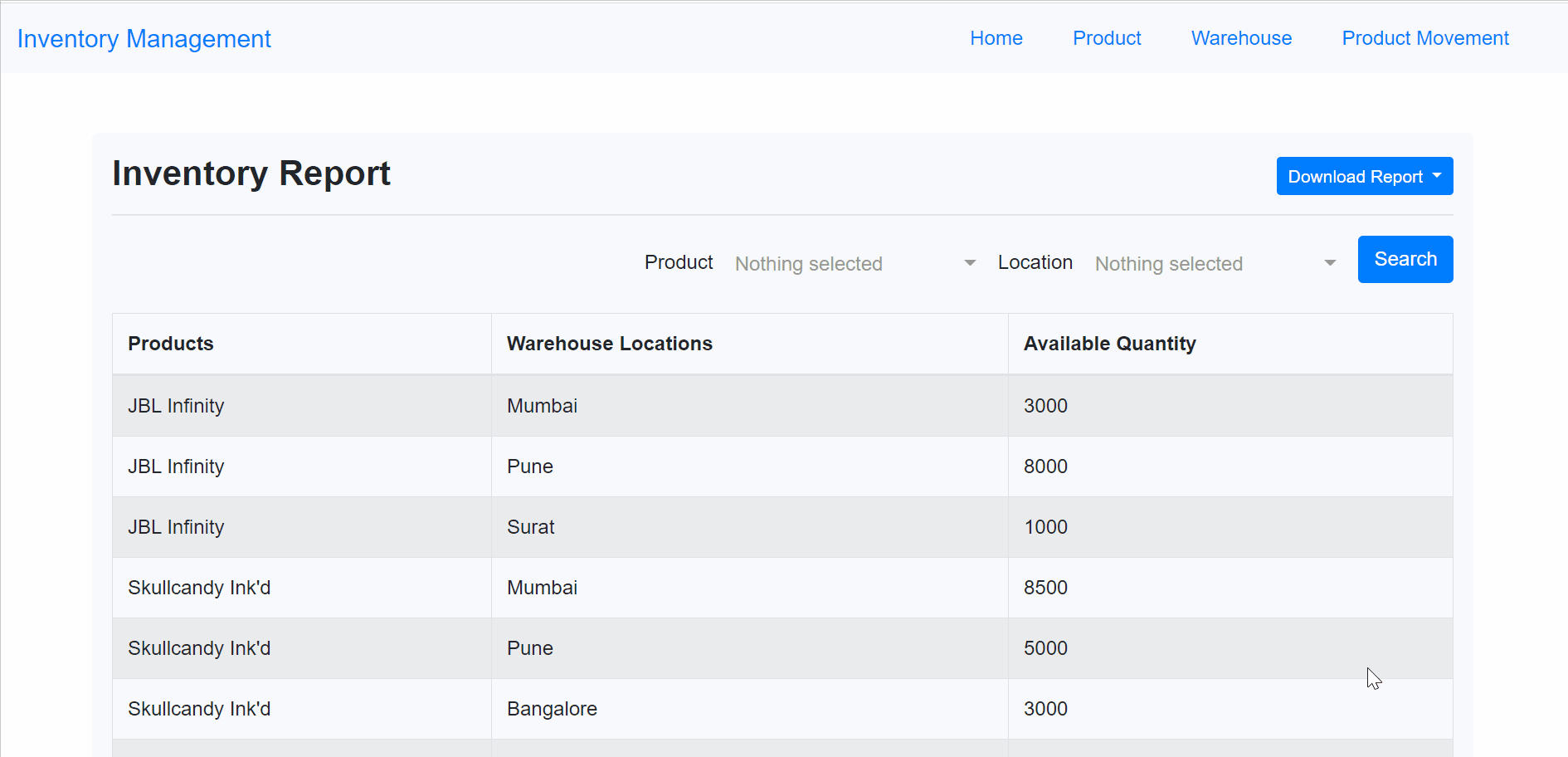Click the Inventory Management brand link
Viewport: 1568px width, 757px height.
point(144,38)
